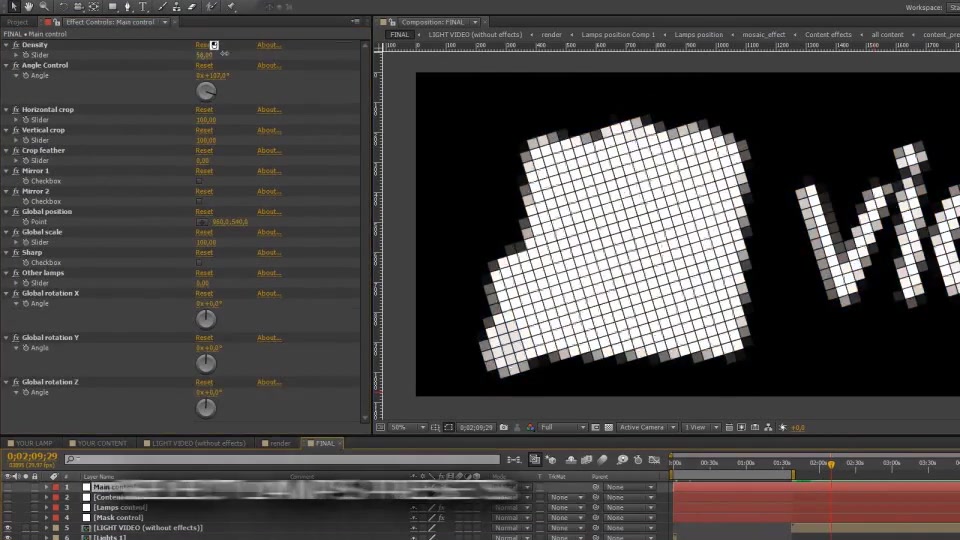The height and width of the screenshot is (540, 960).
Task: Collapse the Horizontal crop effect
Action: pyautogui.click(x=6, y=110)
